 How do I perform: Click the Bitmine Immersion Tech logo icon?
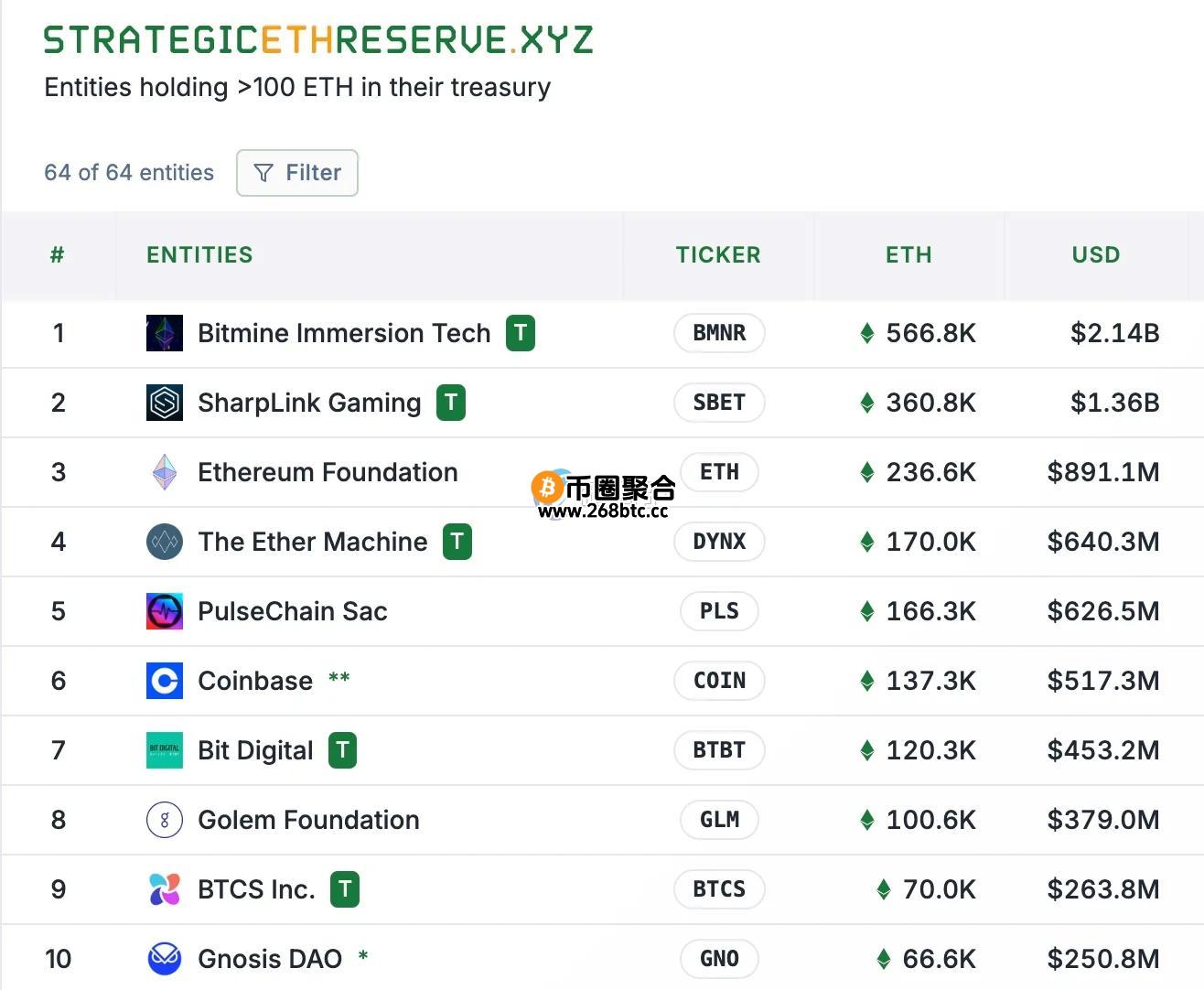click(165, 333)
